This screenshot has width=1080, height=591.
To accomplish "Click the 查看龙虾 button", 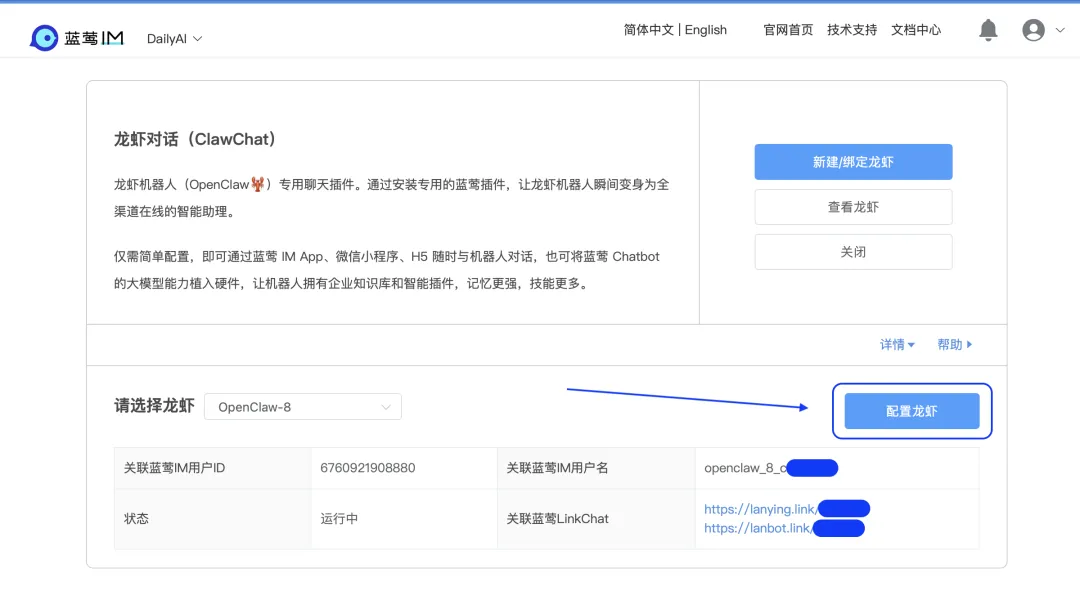I will pos(853,207).
